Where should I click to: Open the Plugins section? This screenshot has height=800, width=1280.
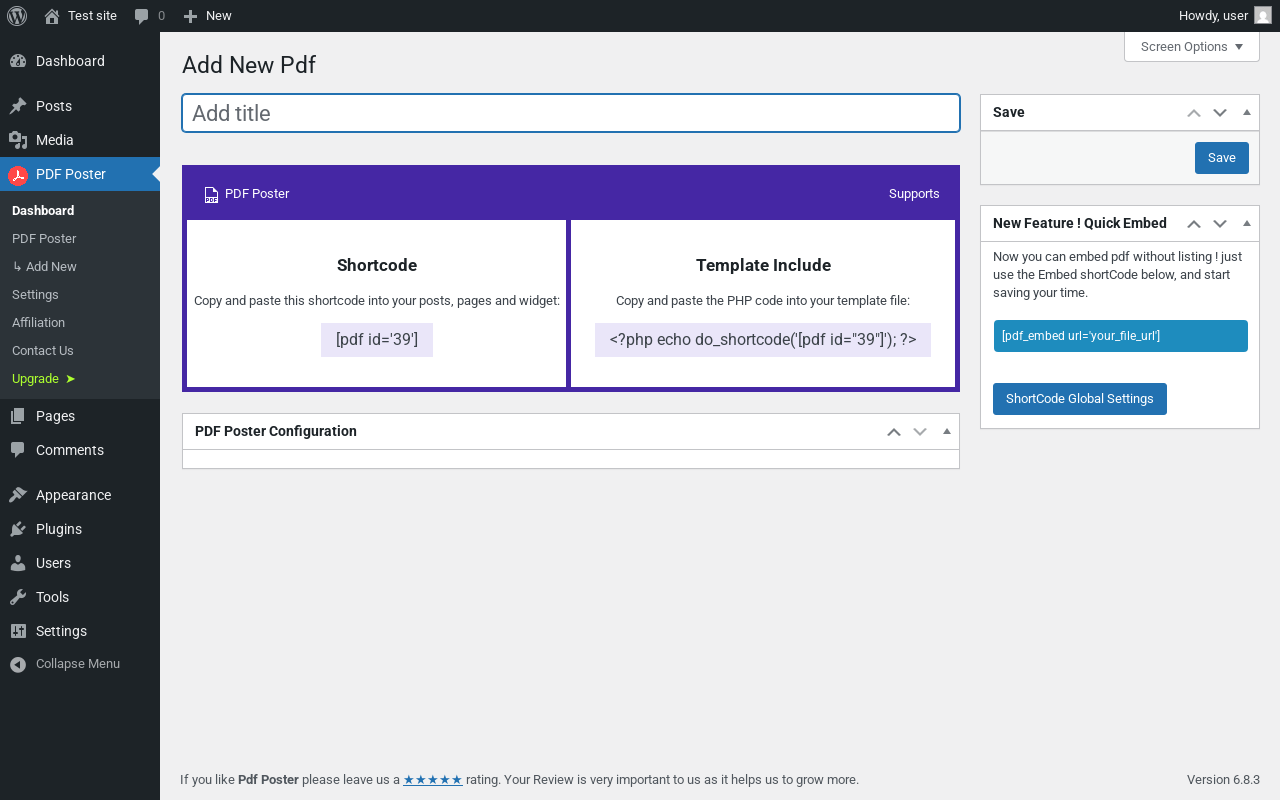(x=58, y=529)
